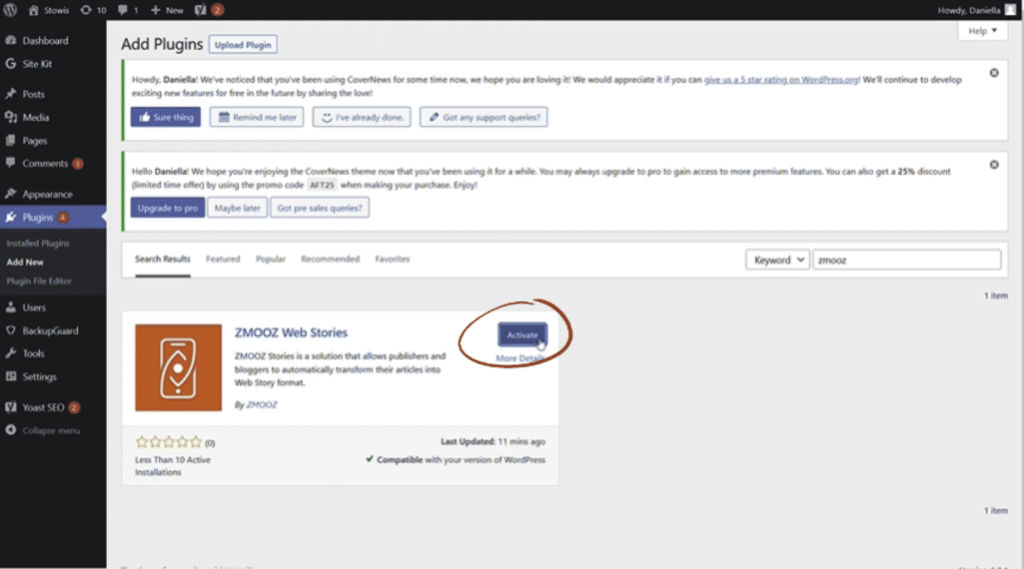
Task: Go to Posts in sidebar
Action: [33, 94]
